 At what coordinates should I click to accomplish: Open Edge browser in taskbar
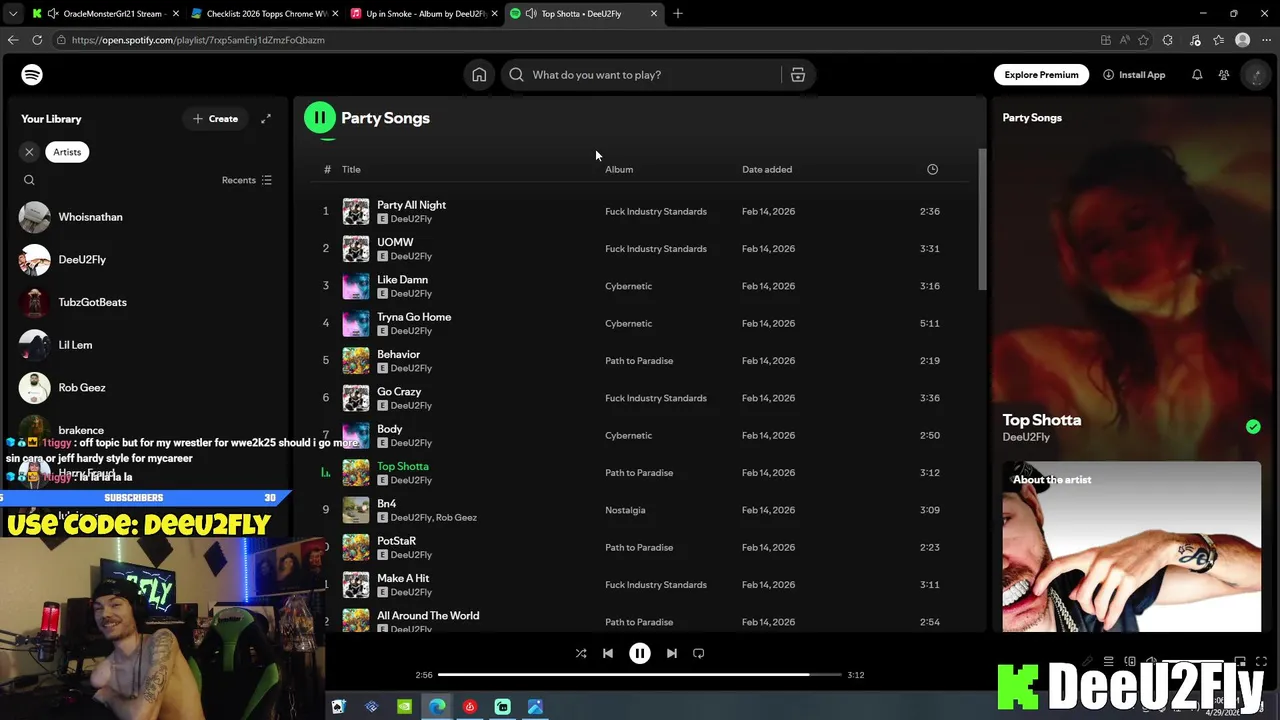tap(437, 707)
